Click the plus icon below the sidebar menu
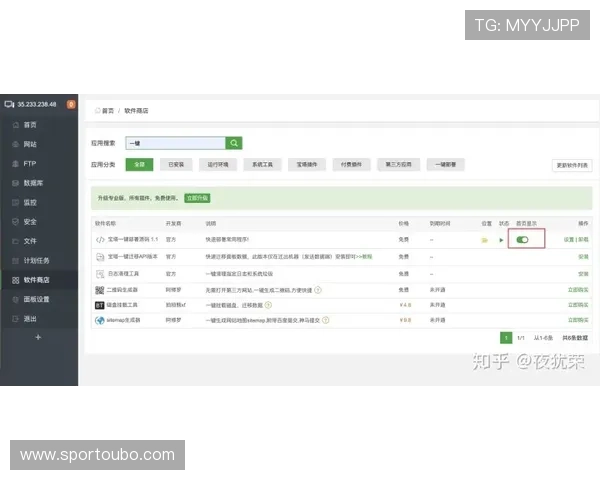 click(38, 337)
